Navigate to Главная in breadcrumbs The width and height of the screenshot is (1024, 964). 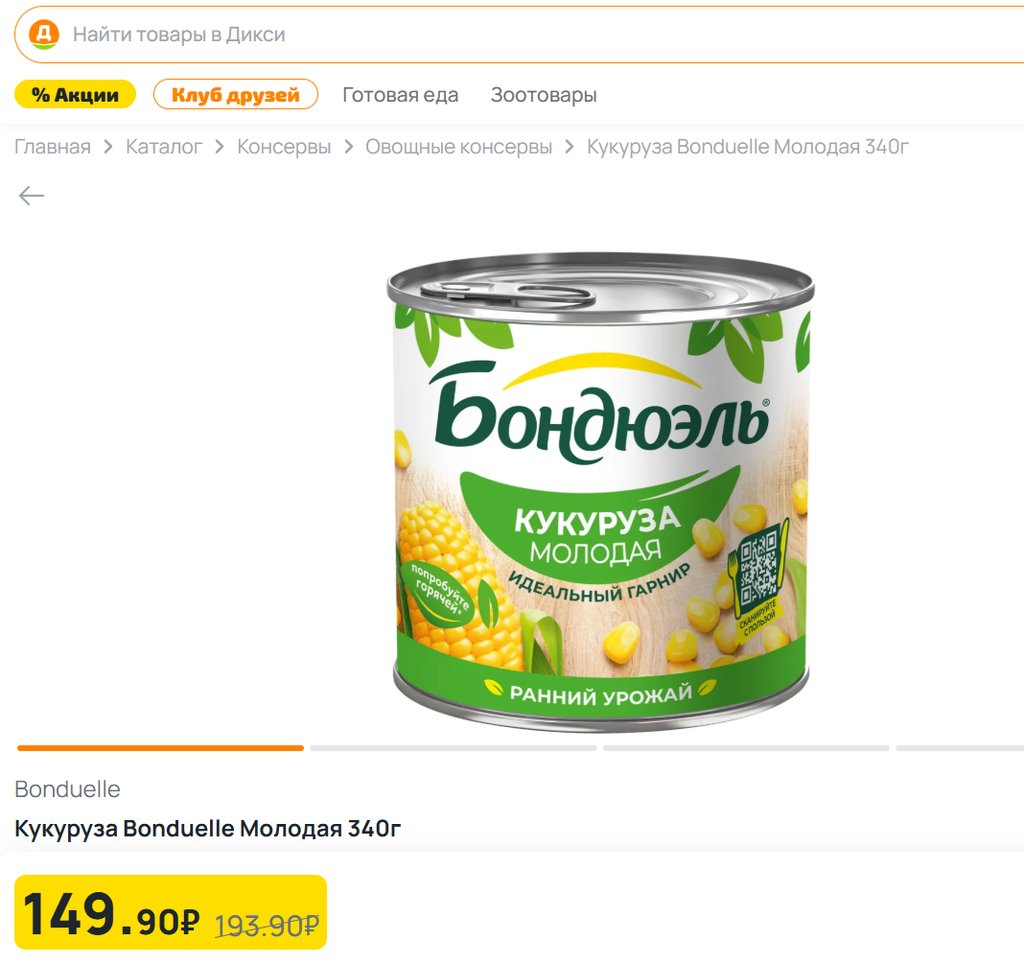point(52,148)
